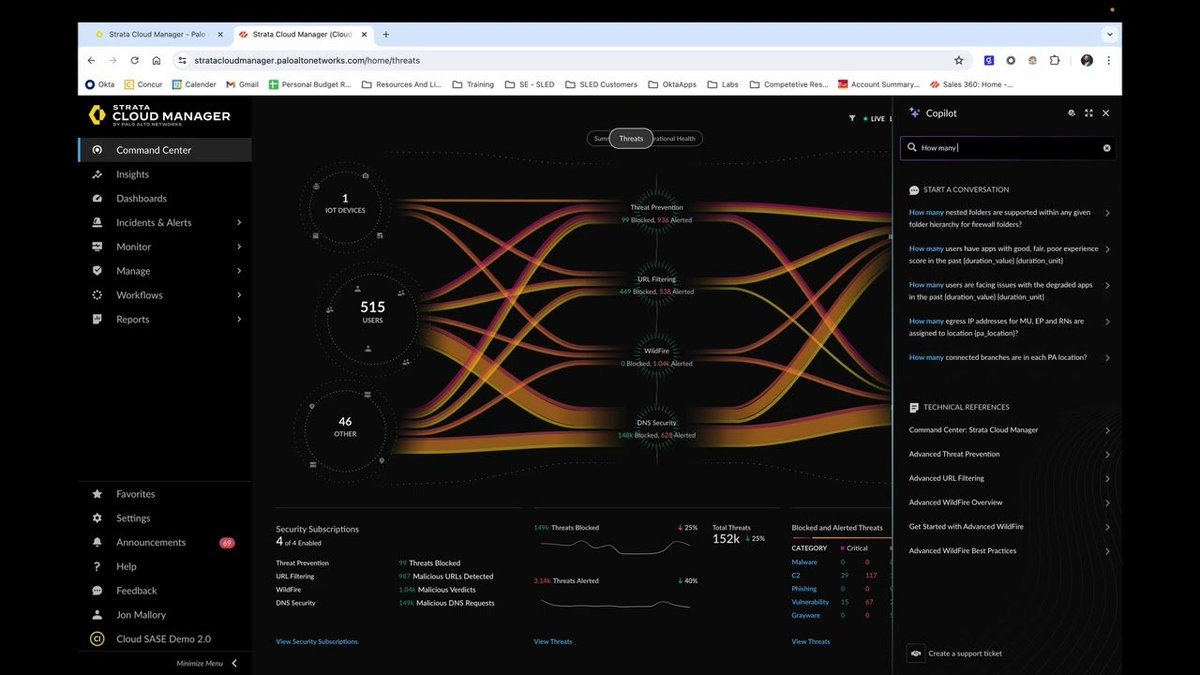Click Malware category in threats table
The image size is (1200, 675).
click(x=804, y=562)
